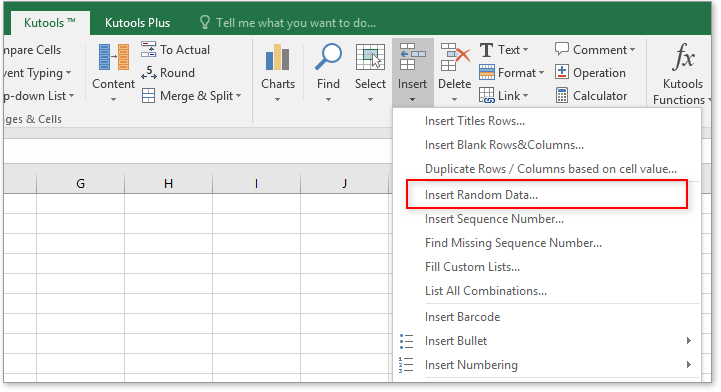Select column H header

coord(168,183)
